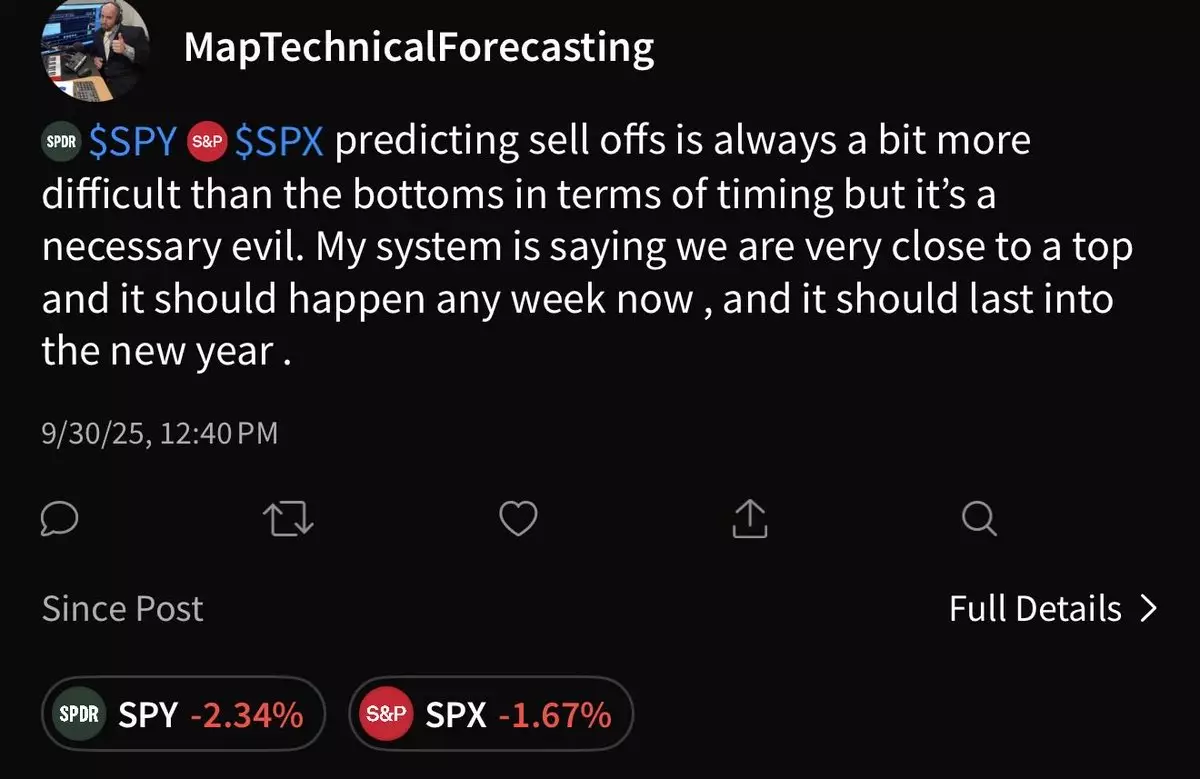Open the Full Details link

(1035, 609)
